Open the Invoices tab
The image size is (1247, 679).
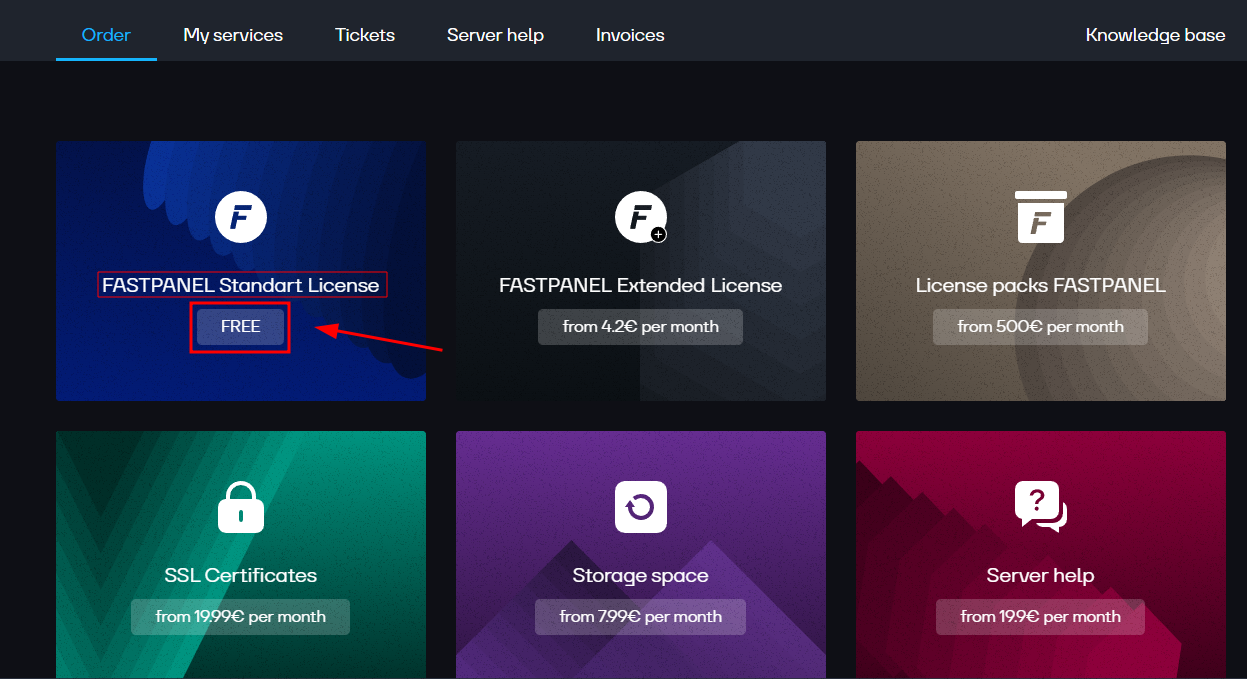pos(630,35)
